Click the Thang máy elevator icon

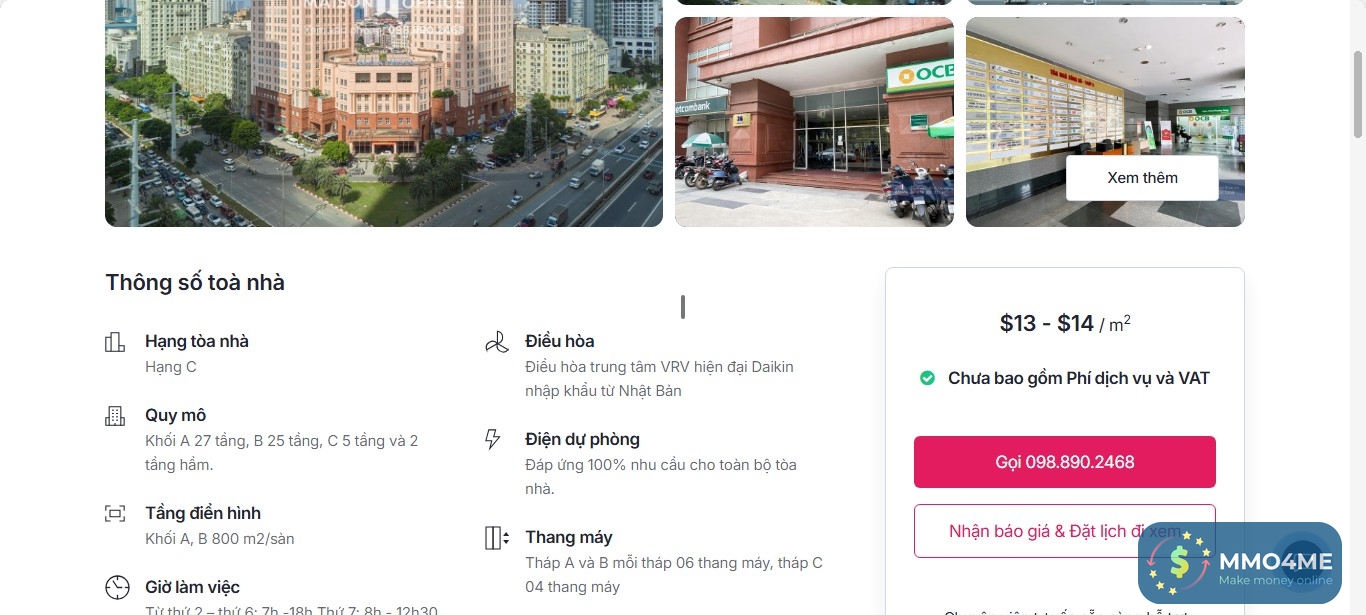pos(497,538)
